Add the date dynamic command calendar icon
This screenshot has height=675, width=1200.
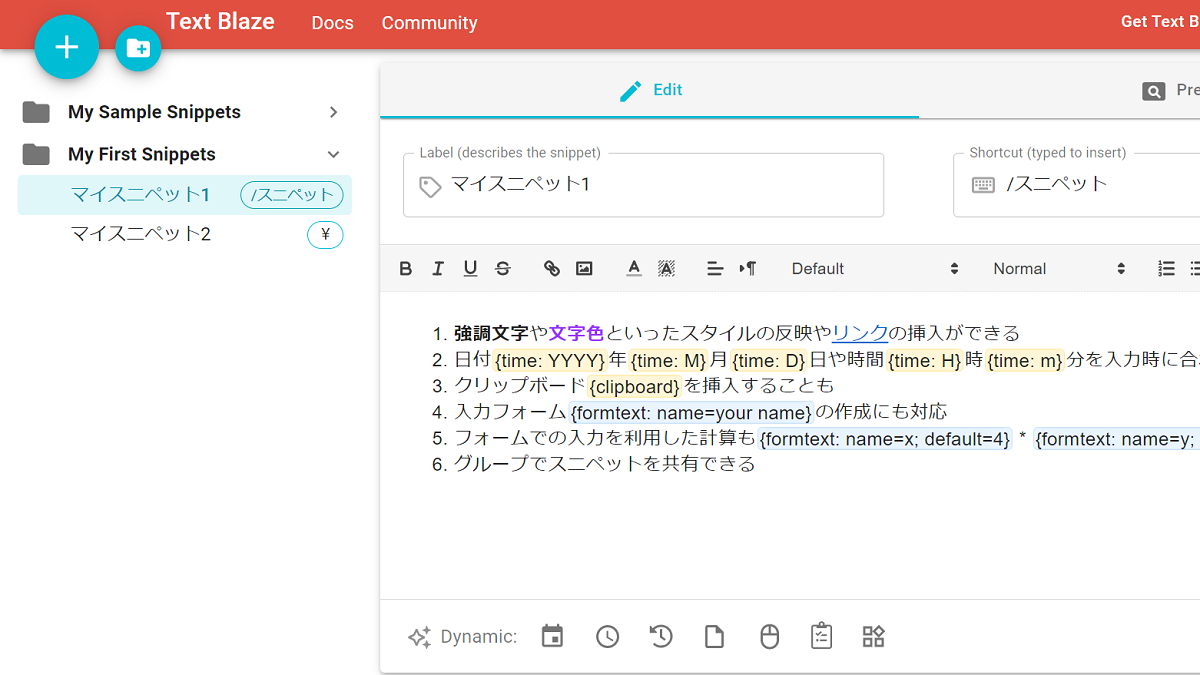(x=552, y=636)
